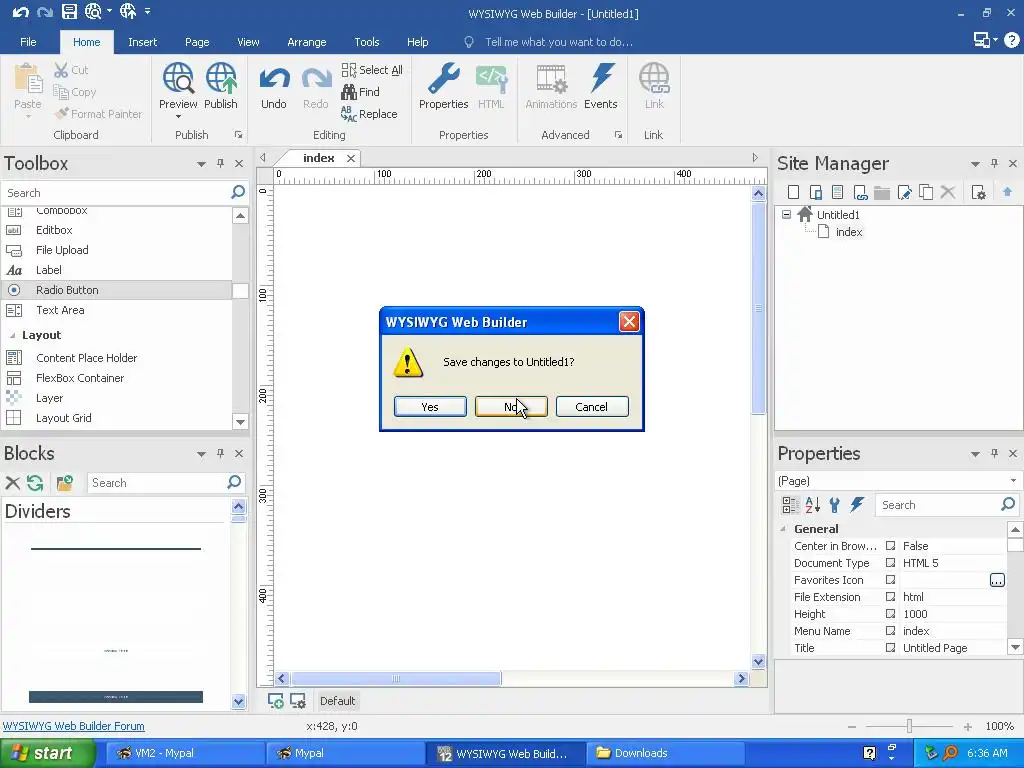Open the Preview dropdown arrow in ribbon
The image size is (1024, 768).
[x=178, y=117]
